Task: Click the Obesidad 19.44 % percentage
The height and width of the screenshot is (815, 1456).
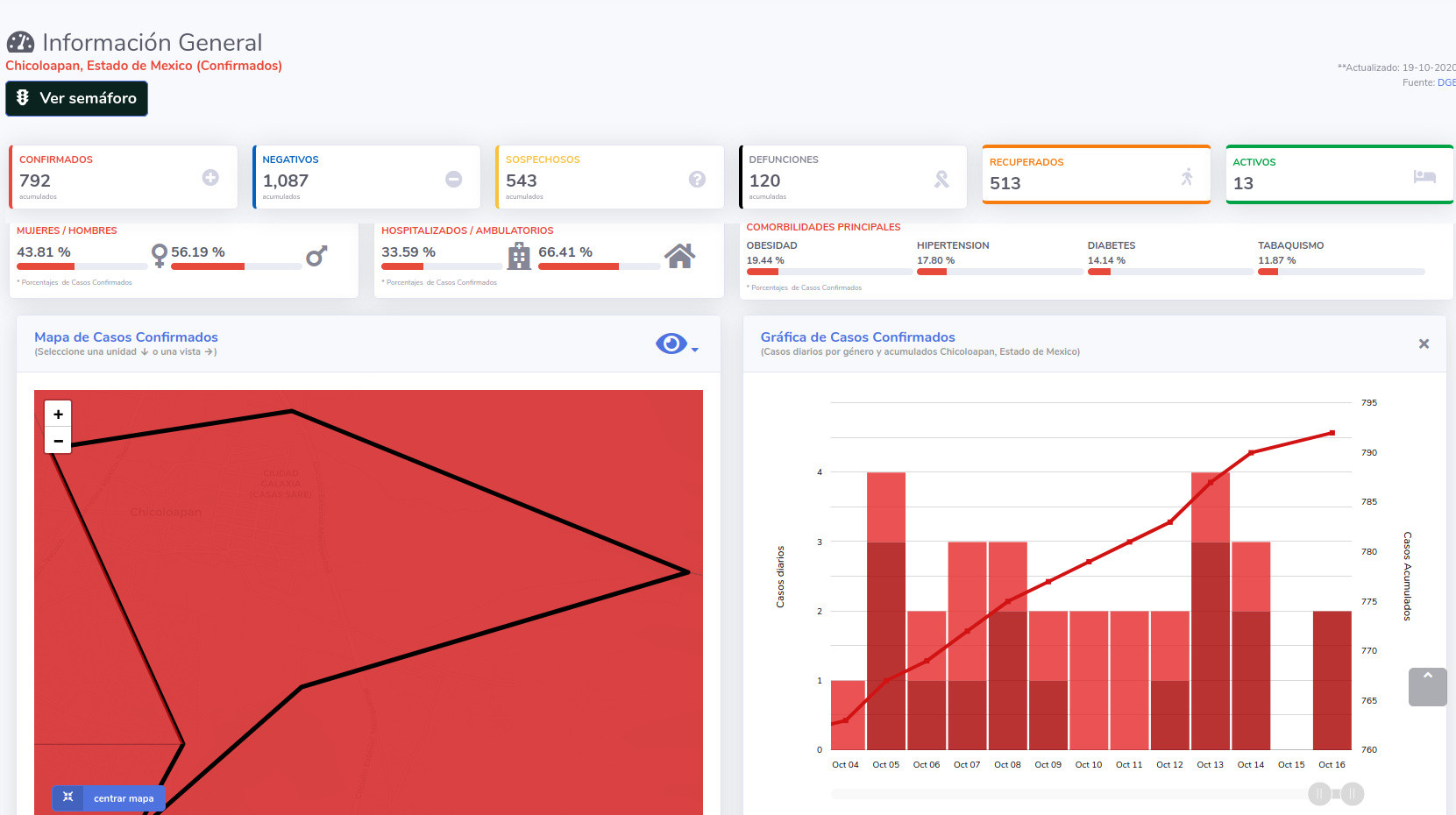Action: 765,260
